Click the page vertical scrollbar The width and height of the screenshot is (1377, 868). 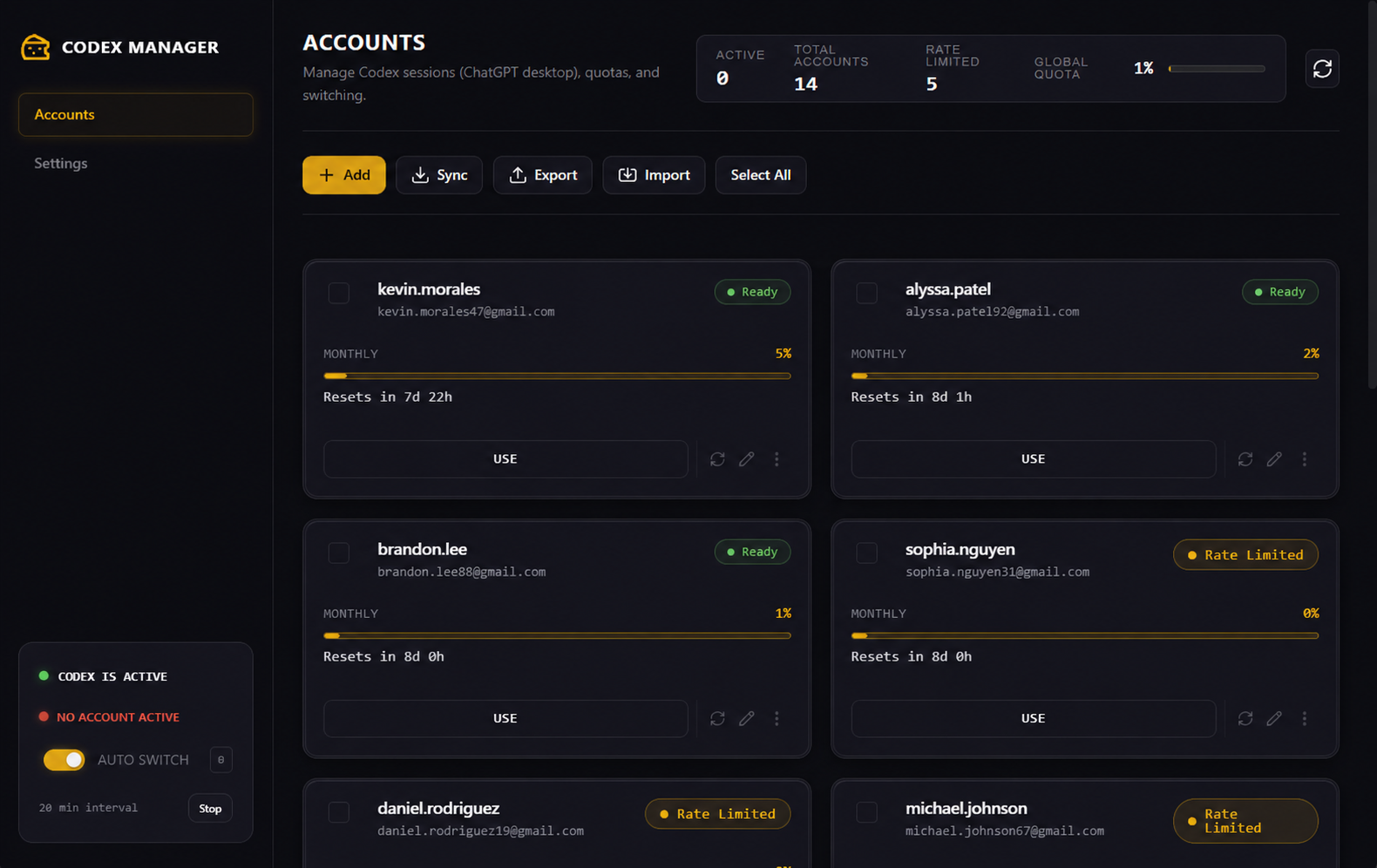1372,196
